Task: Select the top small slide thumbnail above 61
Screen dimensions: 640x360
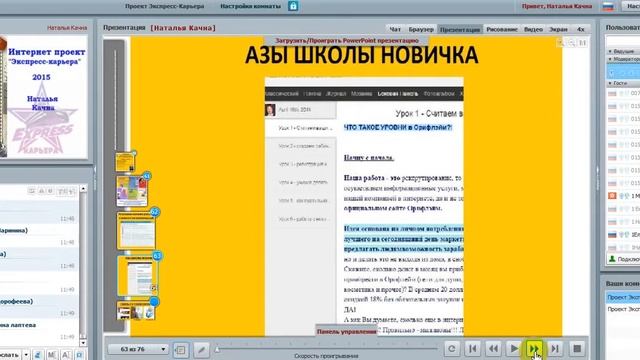Action: pyautogui.click(x=125, y=162)
